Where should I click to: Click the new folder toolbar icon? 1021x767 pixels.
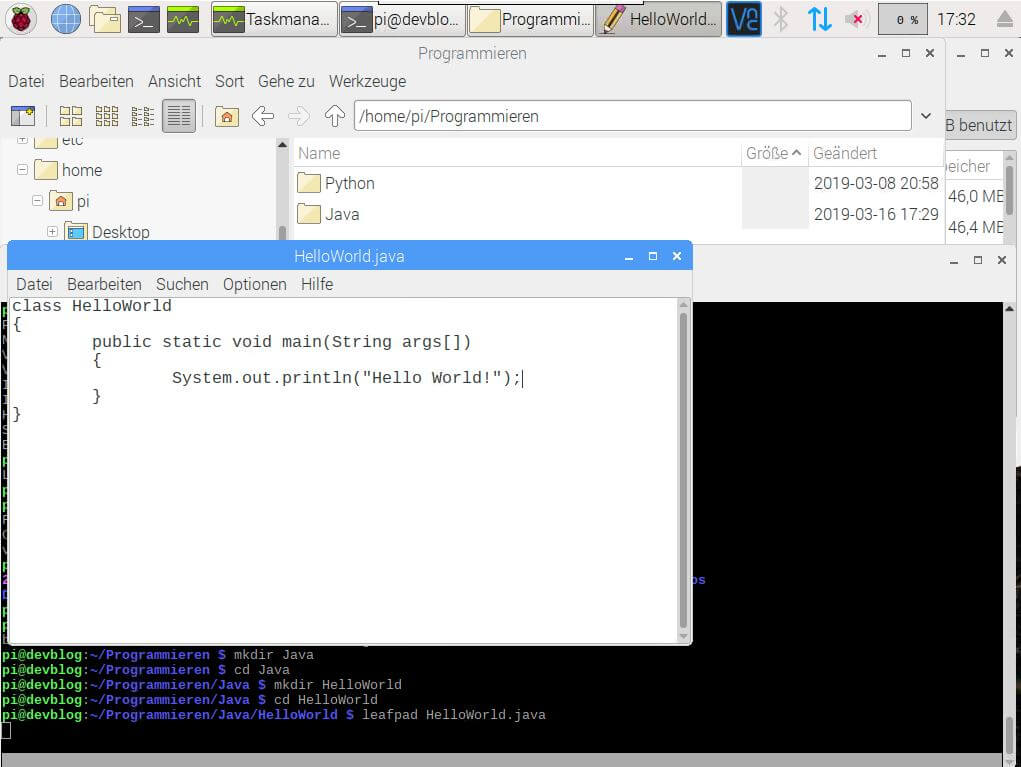pos(22,116)
